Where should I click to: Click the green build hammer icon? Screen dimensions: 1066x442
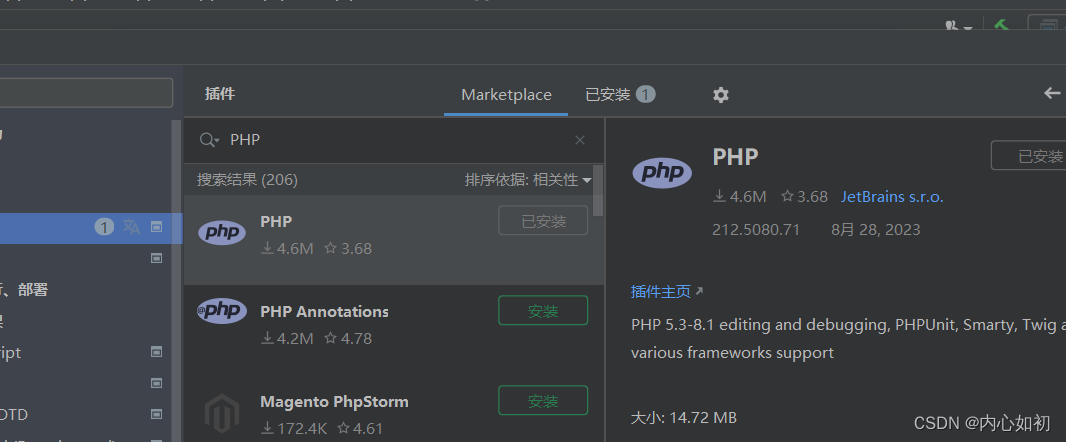pos(1000,25)
